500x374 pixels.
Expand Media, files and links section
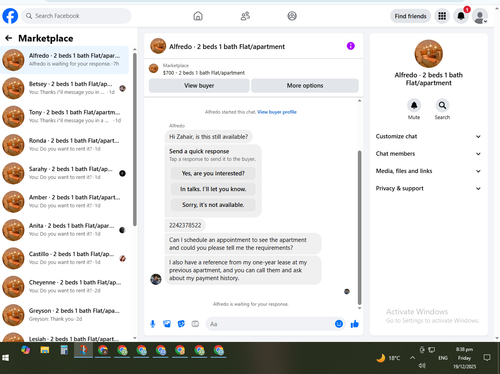tap(428, 171)
